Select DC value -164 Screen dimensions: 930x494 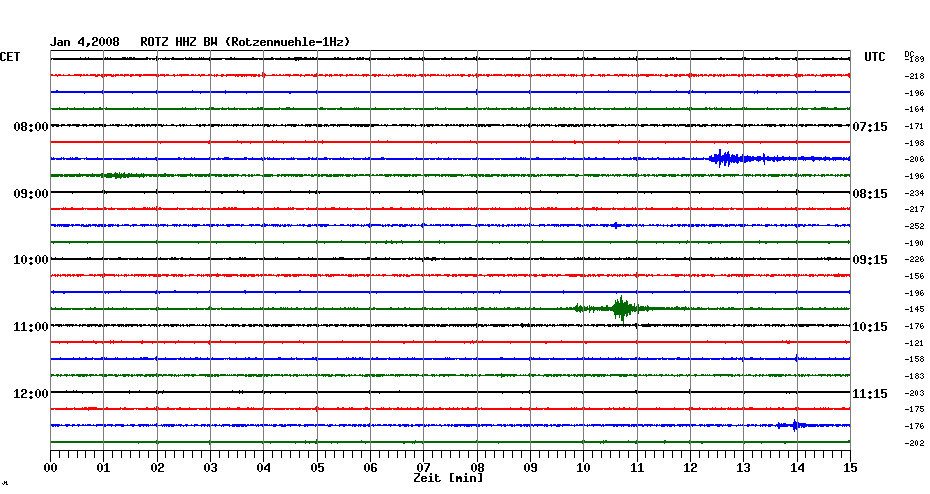pos(915,109)
